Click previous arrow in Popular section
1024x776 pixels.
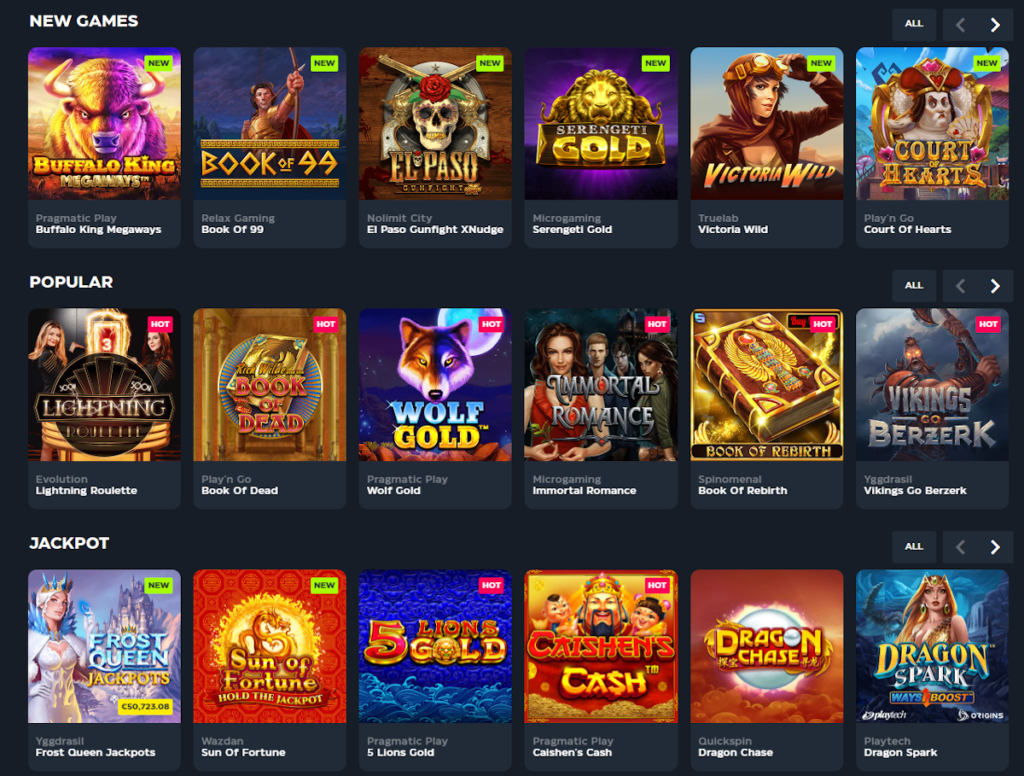(x=961, y=286)
